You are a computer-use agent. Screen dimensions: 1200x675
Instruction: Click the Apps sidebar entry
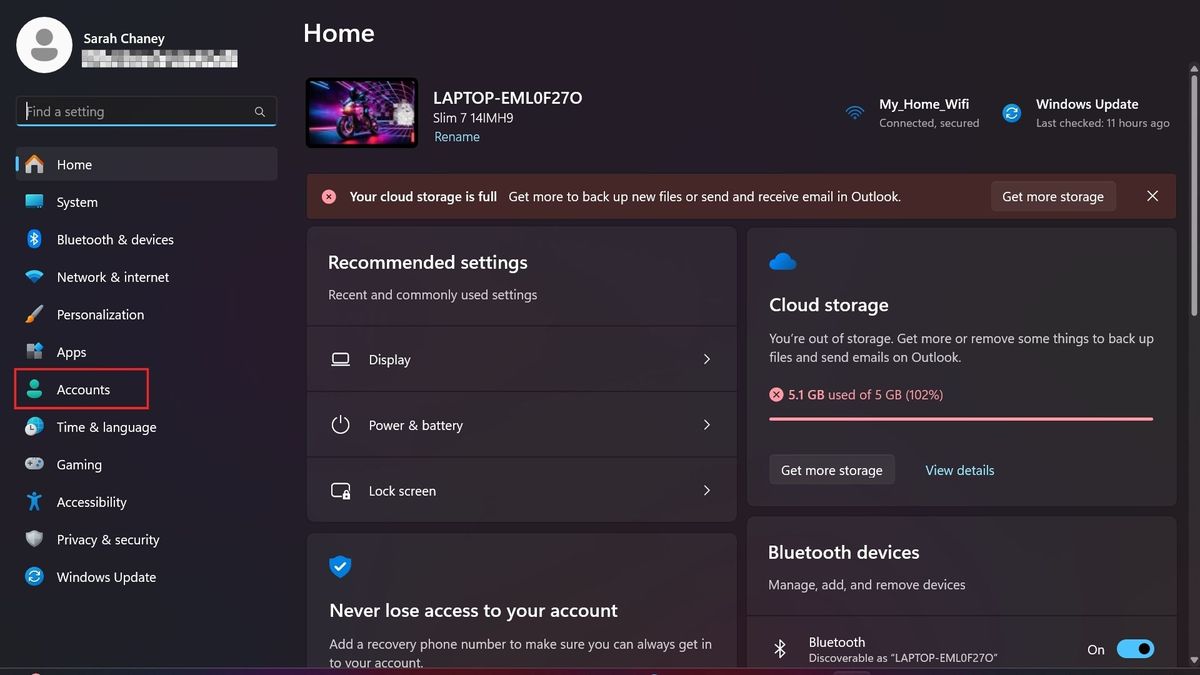pyautogui.click(x=146, y=352)
